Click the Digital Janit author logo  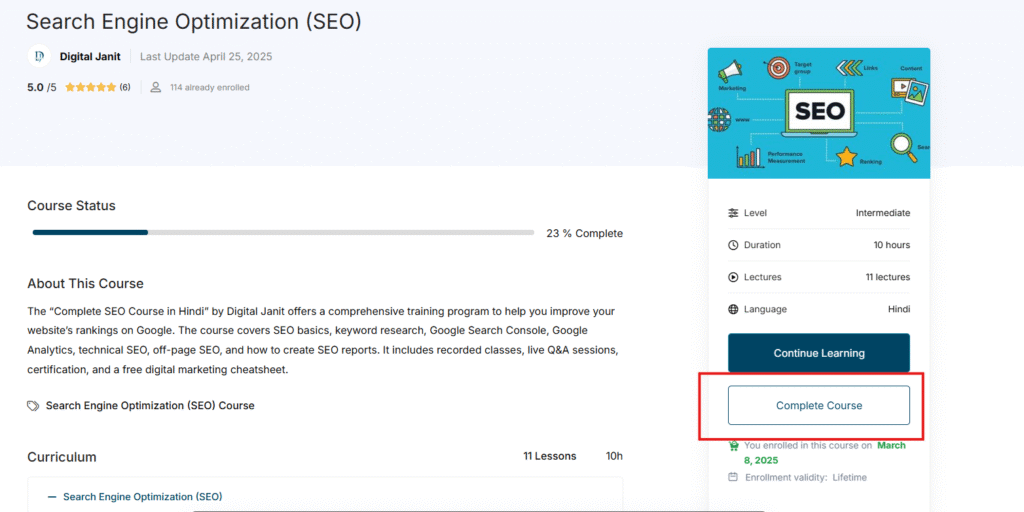(x=38, y=57)
